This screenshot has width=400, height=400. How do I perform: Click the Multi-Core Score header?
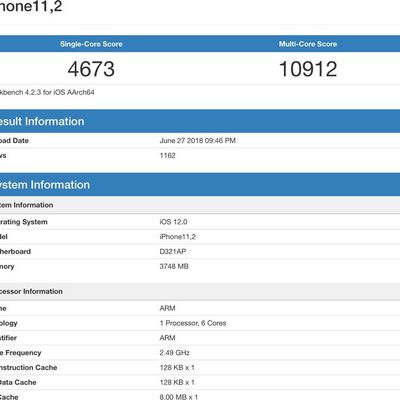pos(308,44)
